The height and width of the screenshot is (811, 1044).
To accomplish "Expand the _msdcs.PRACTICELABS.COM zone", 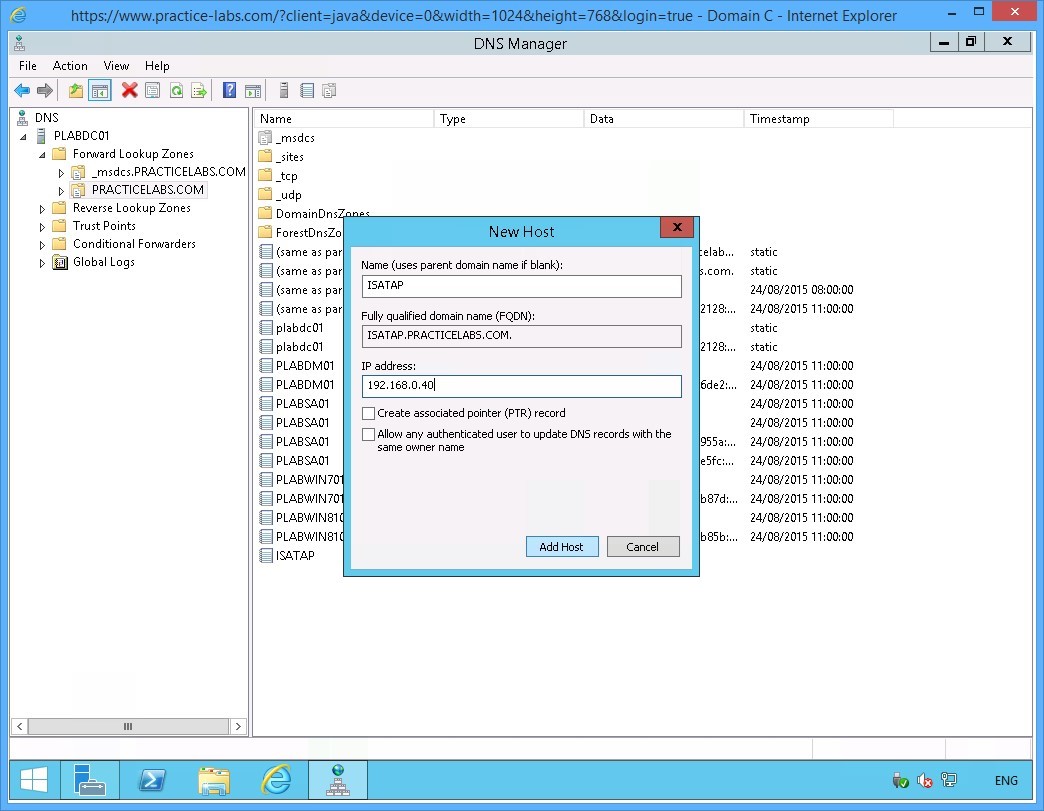I will 61,173.
